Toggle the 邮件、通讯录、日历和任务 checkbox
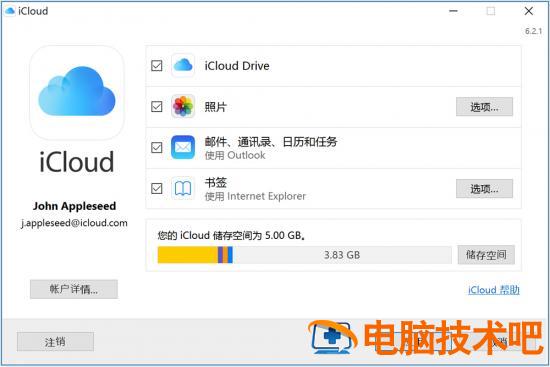The image size is (550, 367). pos(156,147)
